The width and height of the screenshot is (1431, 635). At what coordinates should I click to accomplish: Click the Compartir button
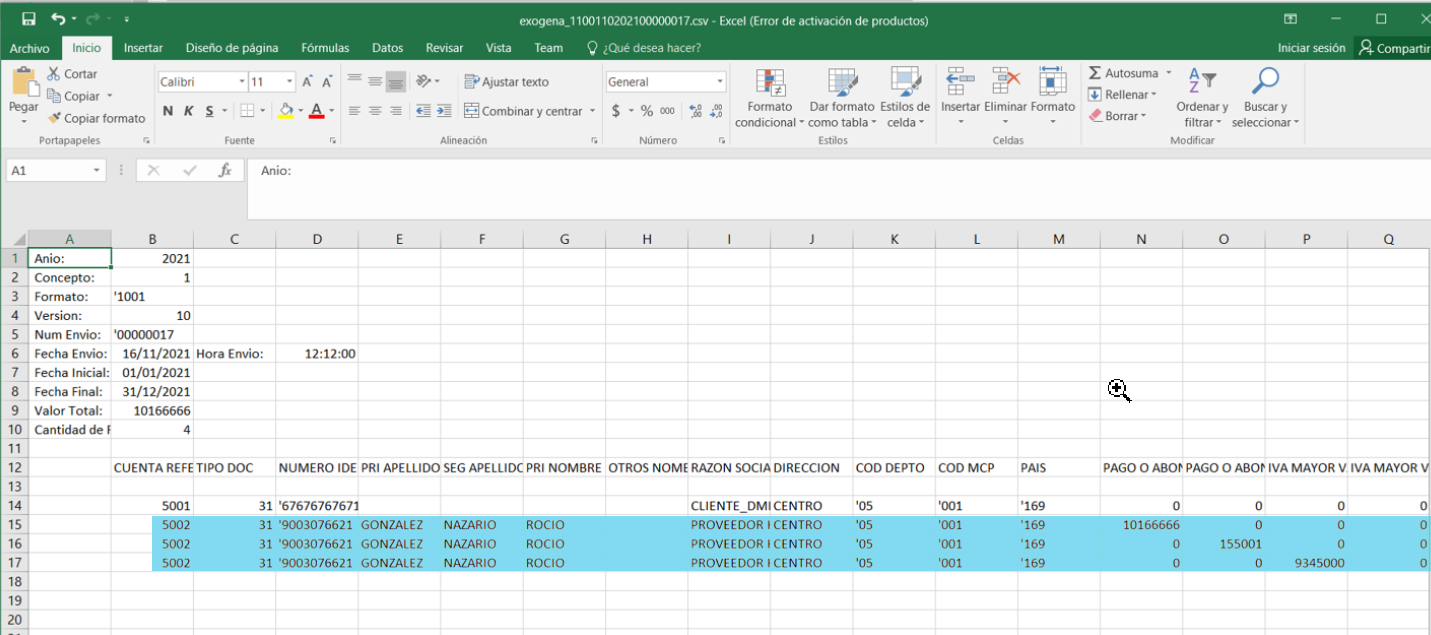tap(1393, 48)
